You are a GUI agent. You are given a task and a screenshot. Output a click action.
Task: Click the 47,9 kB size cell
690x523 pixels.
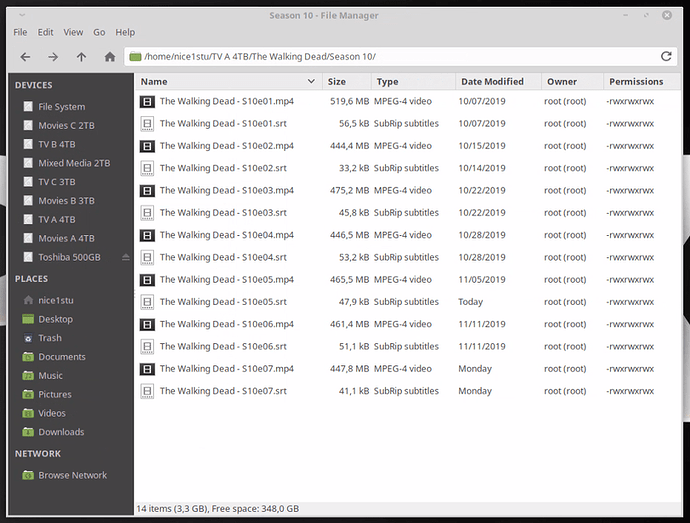tap(354, 302)
